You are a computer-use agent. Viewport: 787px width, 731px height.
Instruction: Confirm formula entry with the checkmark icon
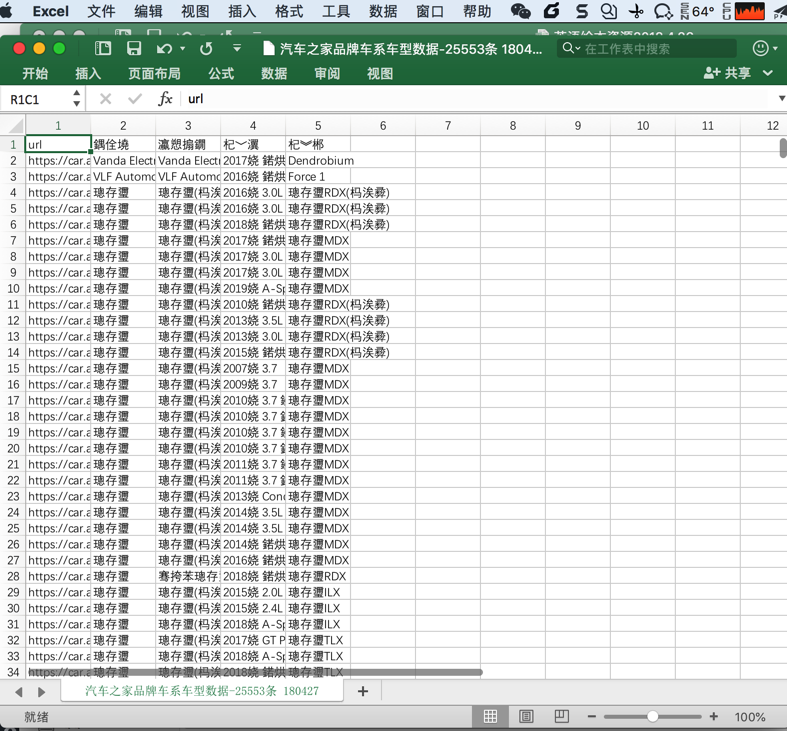(135, 99)
